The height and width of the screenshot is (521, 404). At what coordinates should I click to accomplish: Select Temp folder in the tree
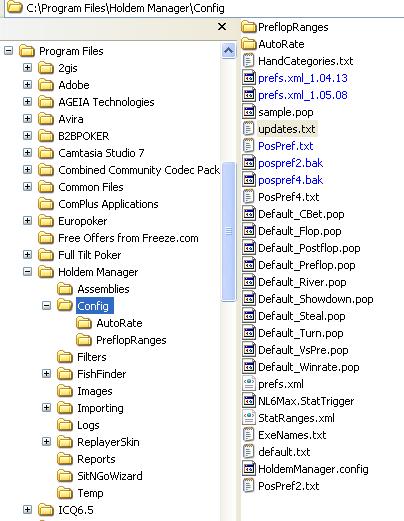coord(90,493)
